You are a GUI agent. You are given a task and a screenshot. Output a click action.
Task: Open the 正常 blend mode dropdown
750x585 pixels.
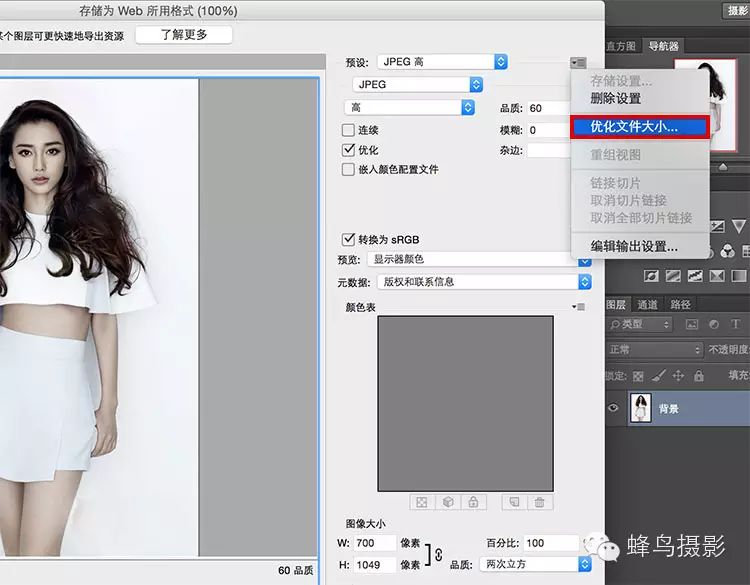point(655,350)
